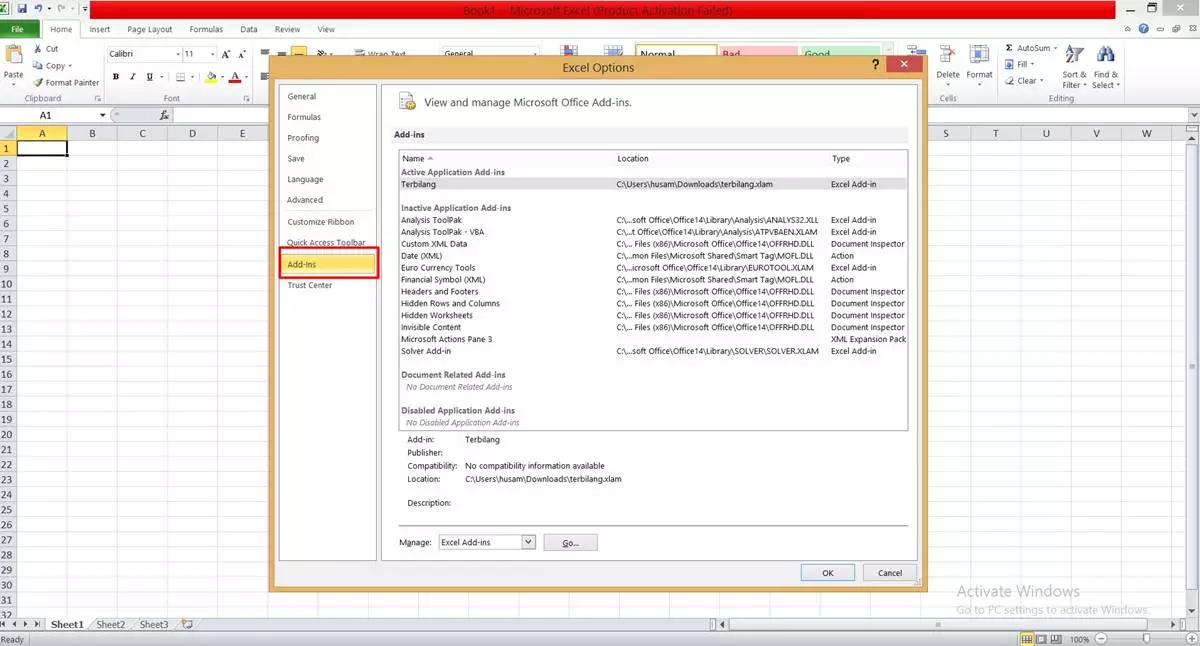The width and height of the screenshot is (1200, 646).
Task: Open Find & Select binoculars
Action: tap(1105, 67)
